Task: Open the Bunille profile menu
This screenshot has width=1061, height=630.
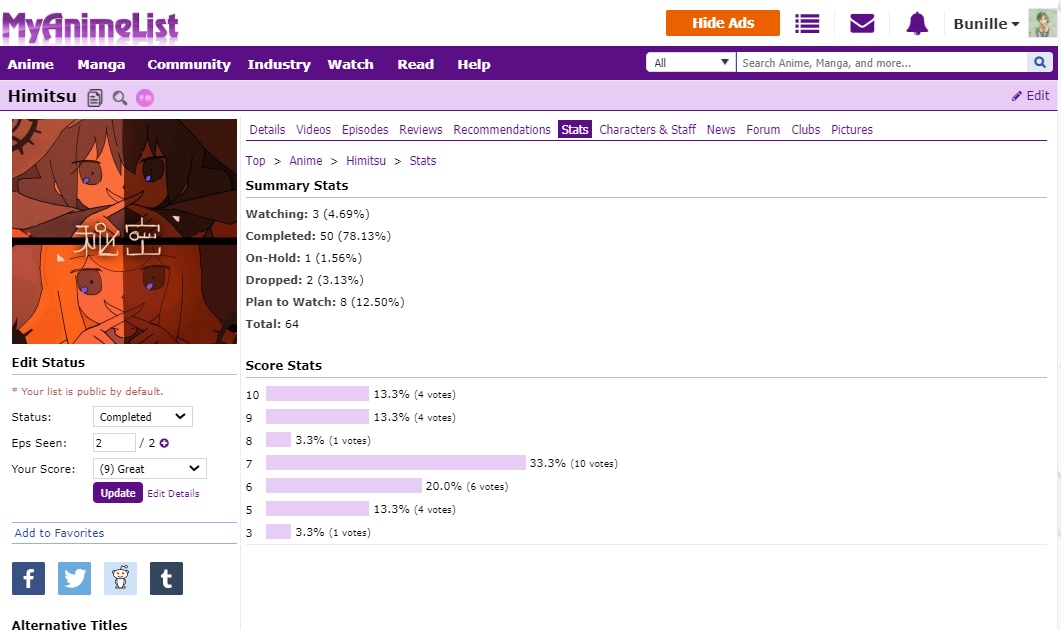Action: tap(986, 24)
